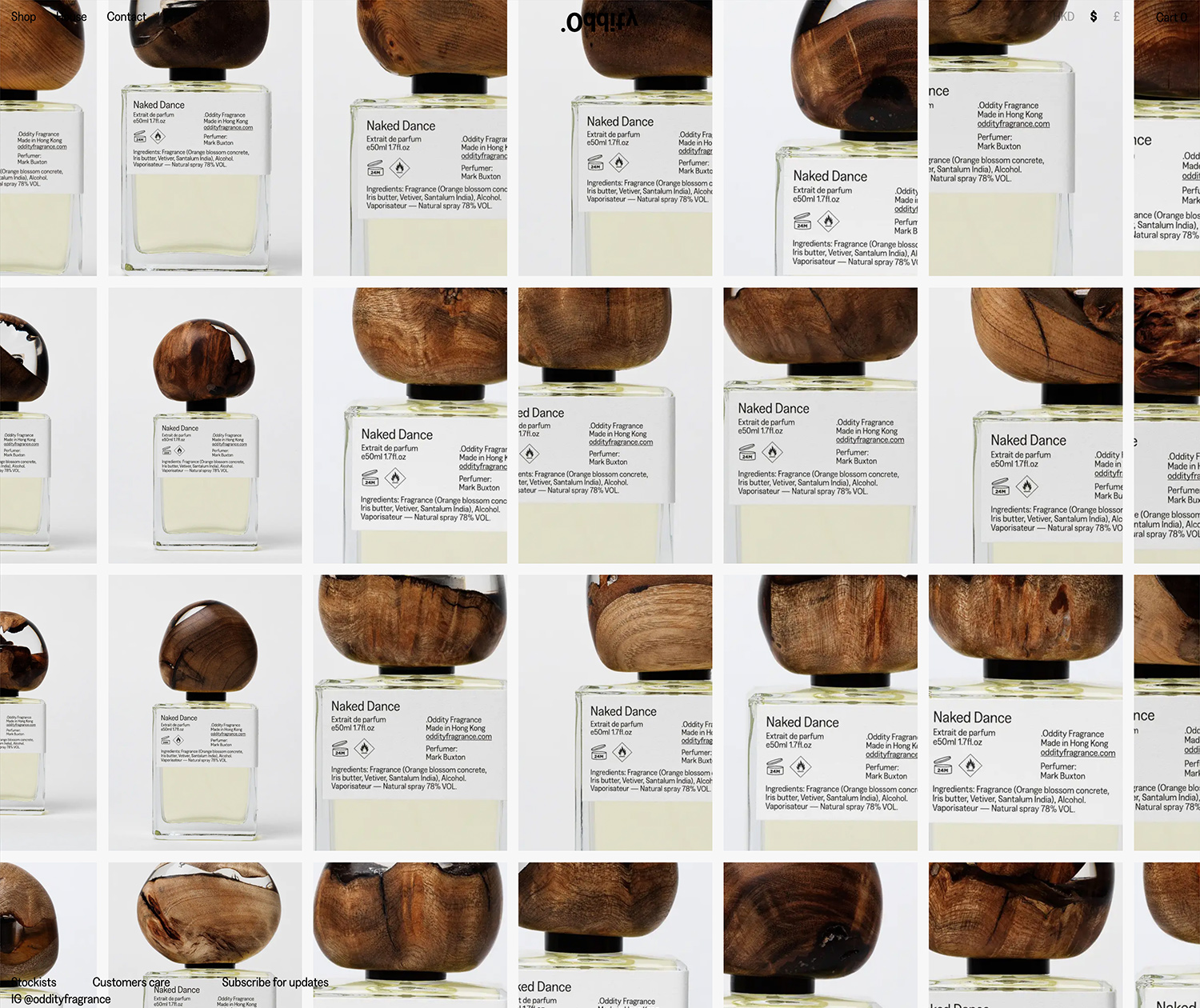Image resolution: width=1200 pixels, height=1008 pixels.
Task: Switch currency to pound £
Action: (1117, 16)
